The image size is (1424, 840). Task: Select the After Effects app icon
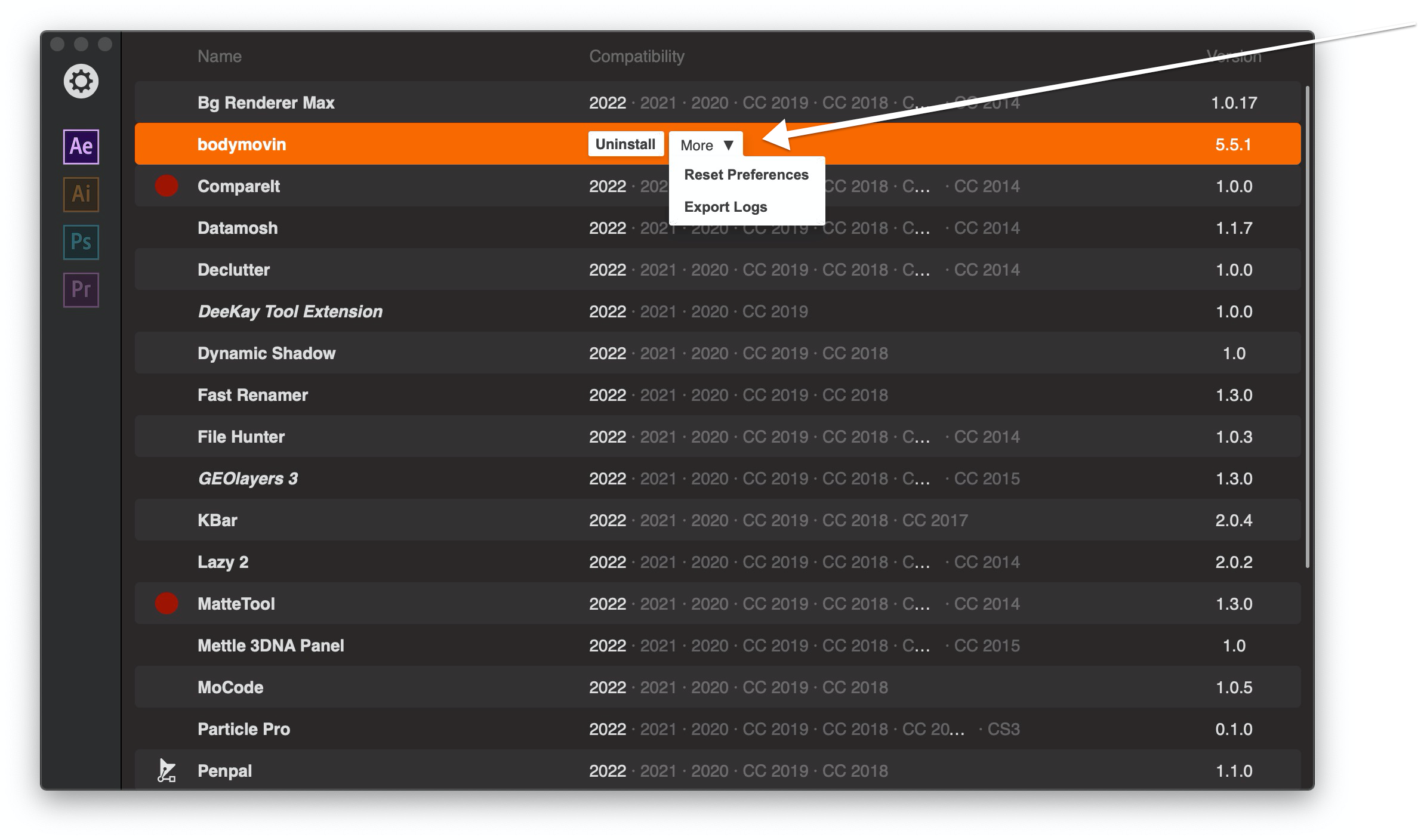tap(81, 146)
